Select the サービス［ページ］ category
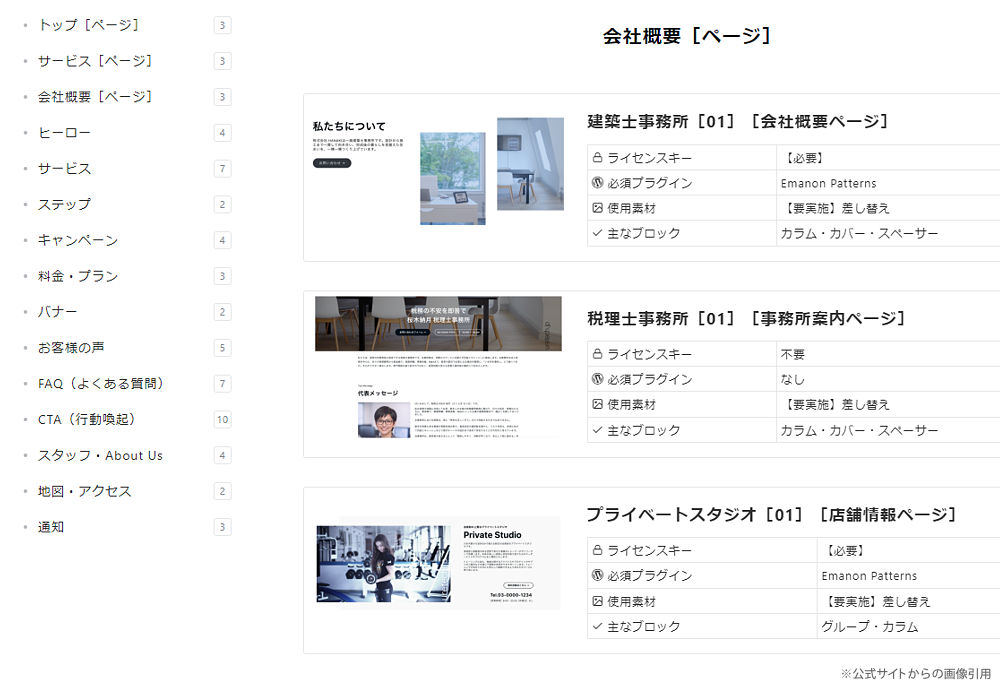 click(x=95, y=61)
